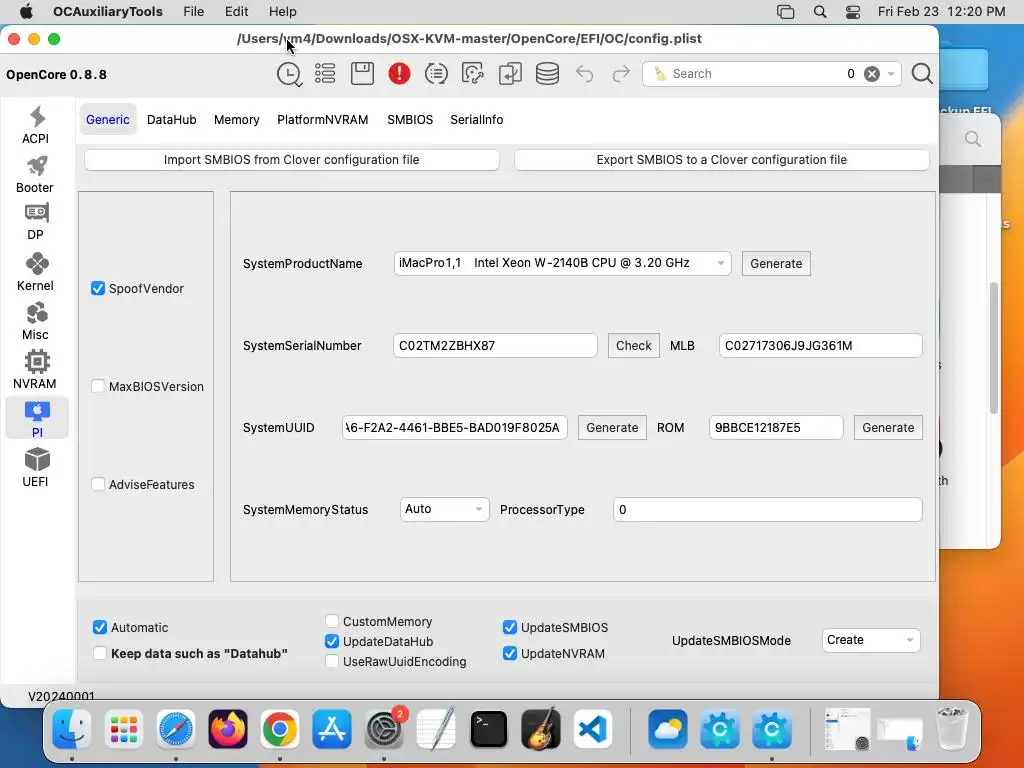Image resolution: width=1024 pixels, height=768 pixels.
Task: Open the SystemMemoryStatus Auto dropdown
Action: pyautogui.click(x=444, y=509)
